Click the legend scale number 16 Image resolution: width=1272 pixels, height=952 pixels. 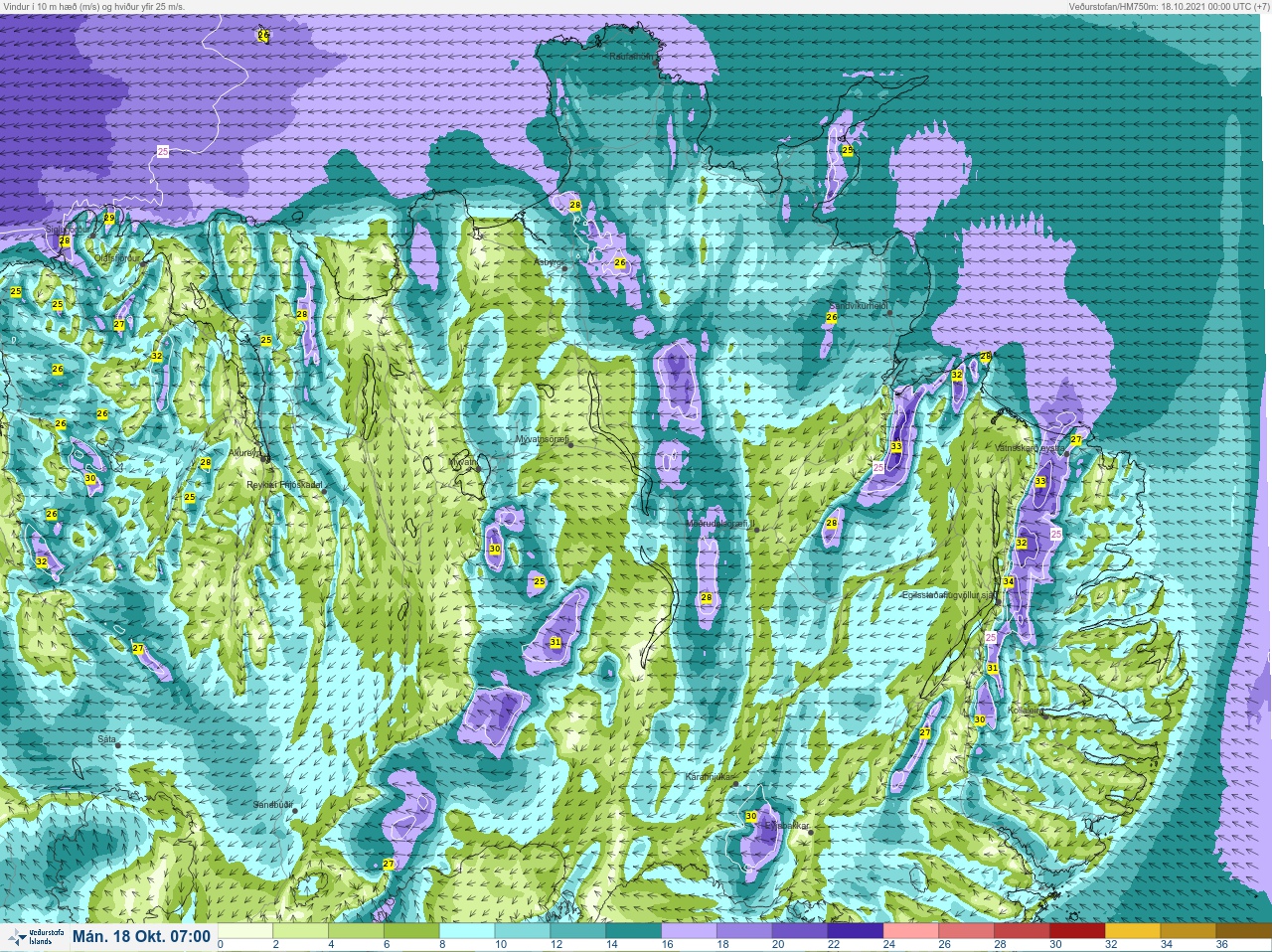(x=667, y=944)
